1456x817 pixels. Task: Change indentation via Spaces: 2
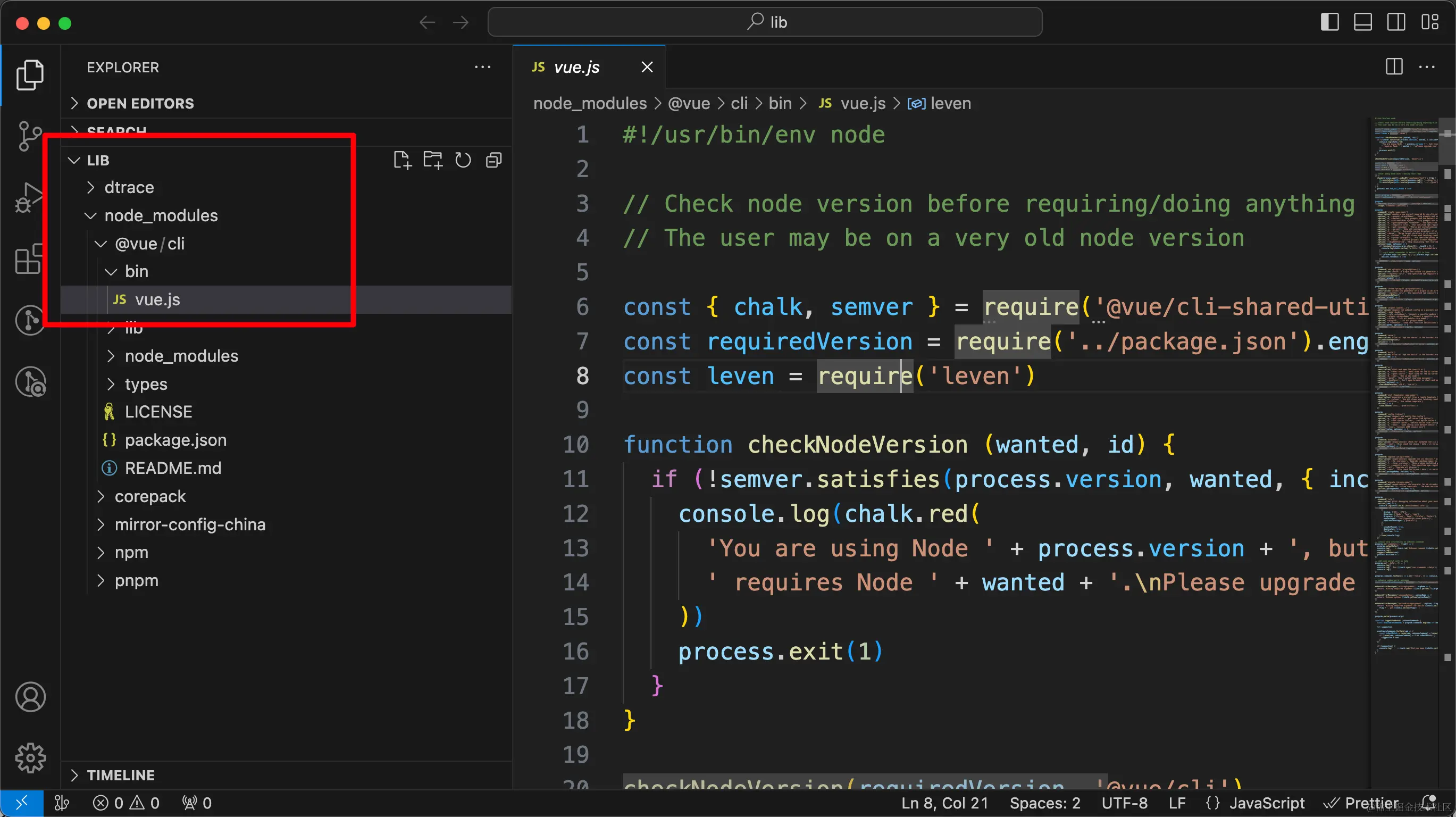pos(1044,803)
